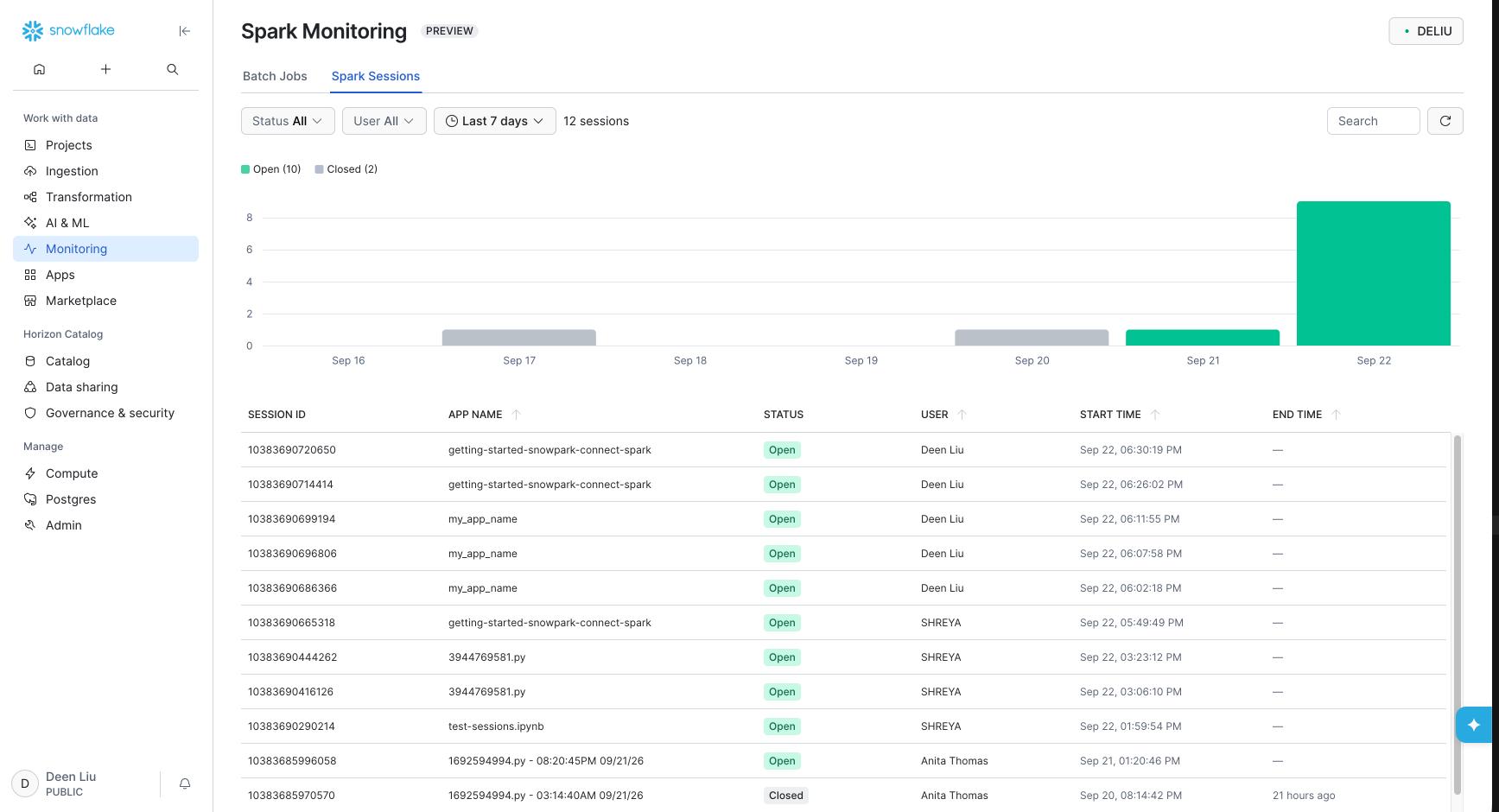This screenshot has height=812, width=1499.
Task: Open the User All filter dropdown
Action: pos(384,121)
